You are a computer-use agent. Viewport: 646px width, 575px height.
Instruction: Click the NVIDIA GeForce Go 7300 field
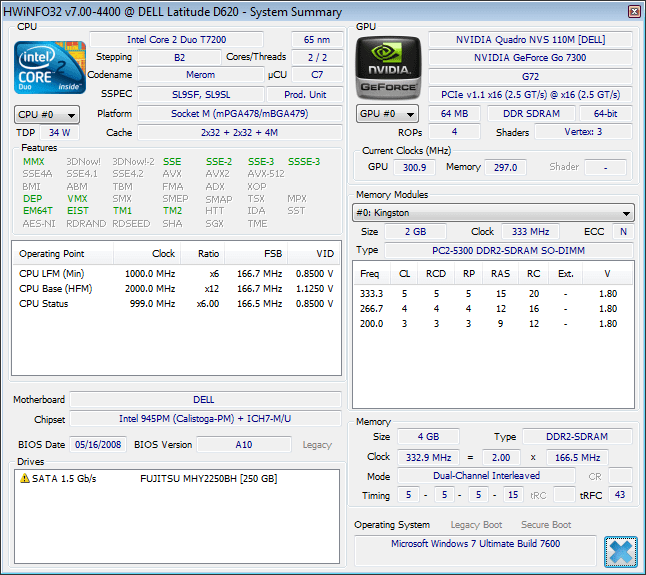[x=530, y=58]
